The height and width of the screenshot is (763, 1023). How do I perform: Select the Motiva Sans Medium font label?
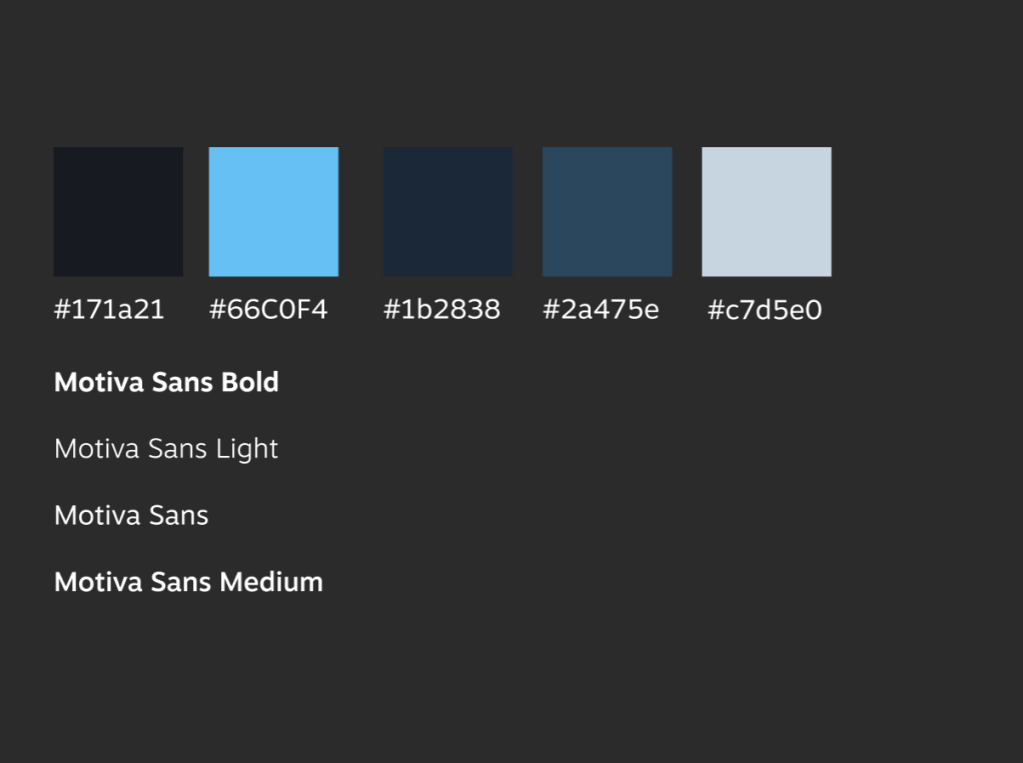(x=188, y=582)
